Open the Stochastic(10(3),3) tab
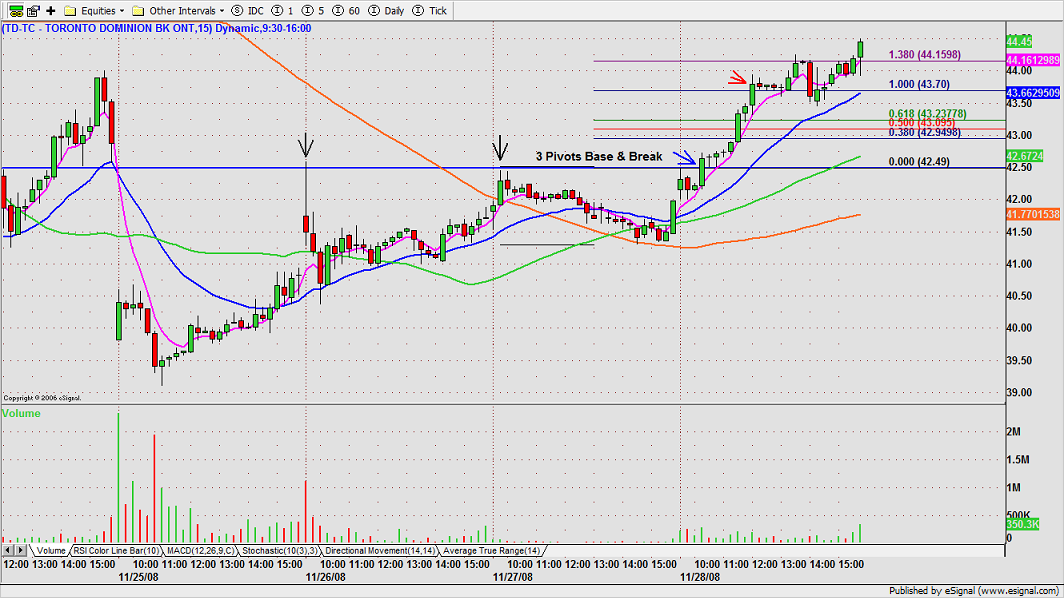1064x598 pixels. tap(280, 550)
